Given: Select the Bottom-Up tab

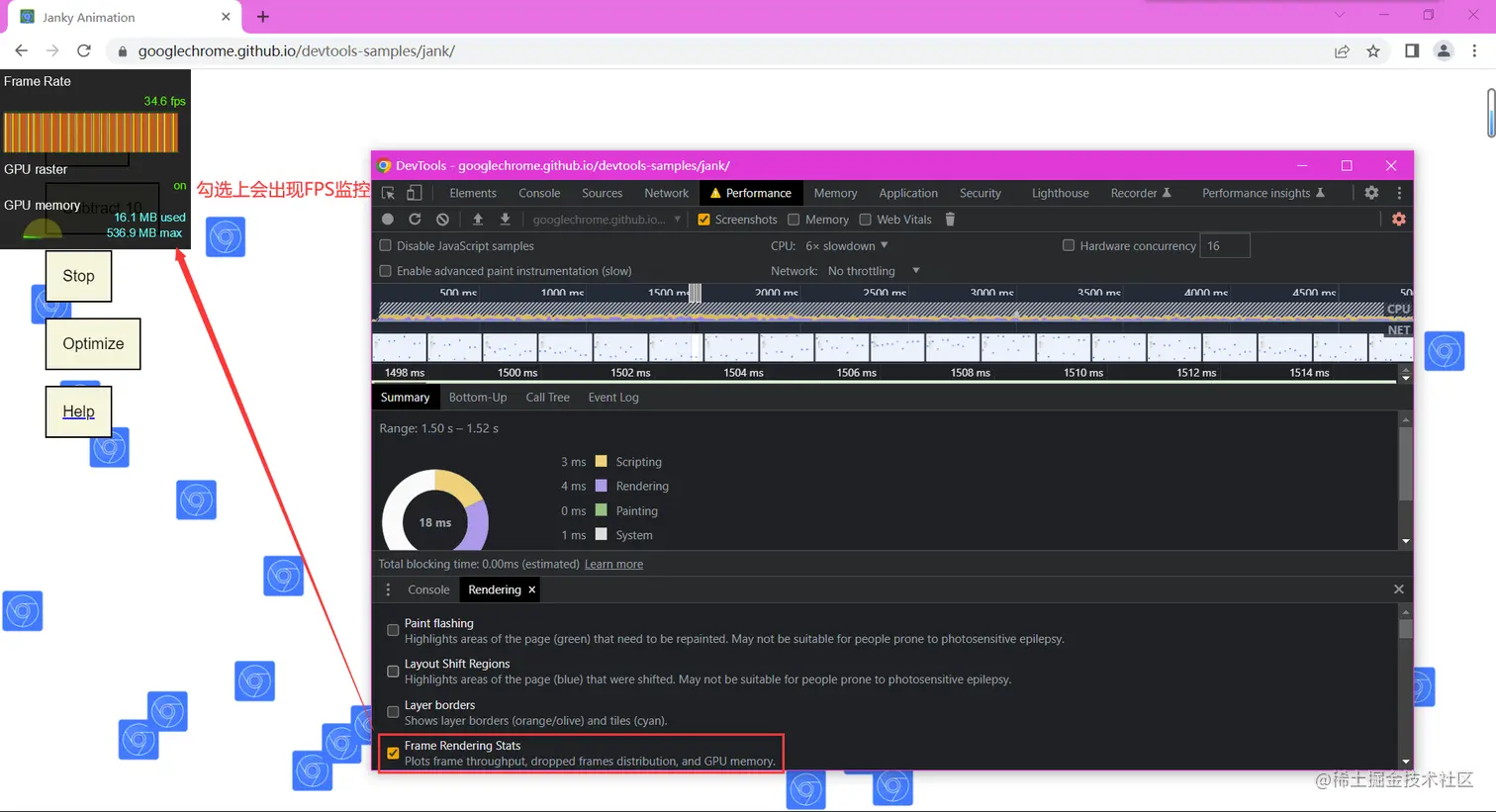Looking at the screenshot, I should [x=478, y=398].
